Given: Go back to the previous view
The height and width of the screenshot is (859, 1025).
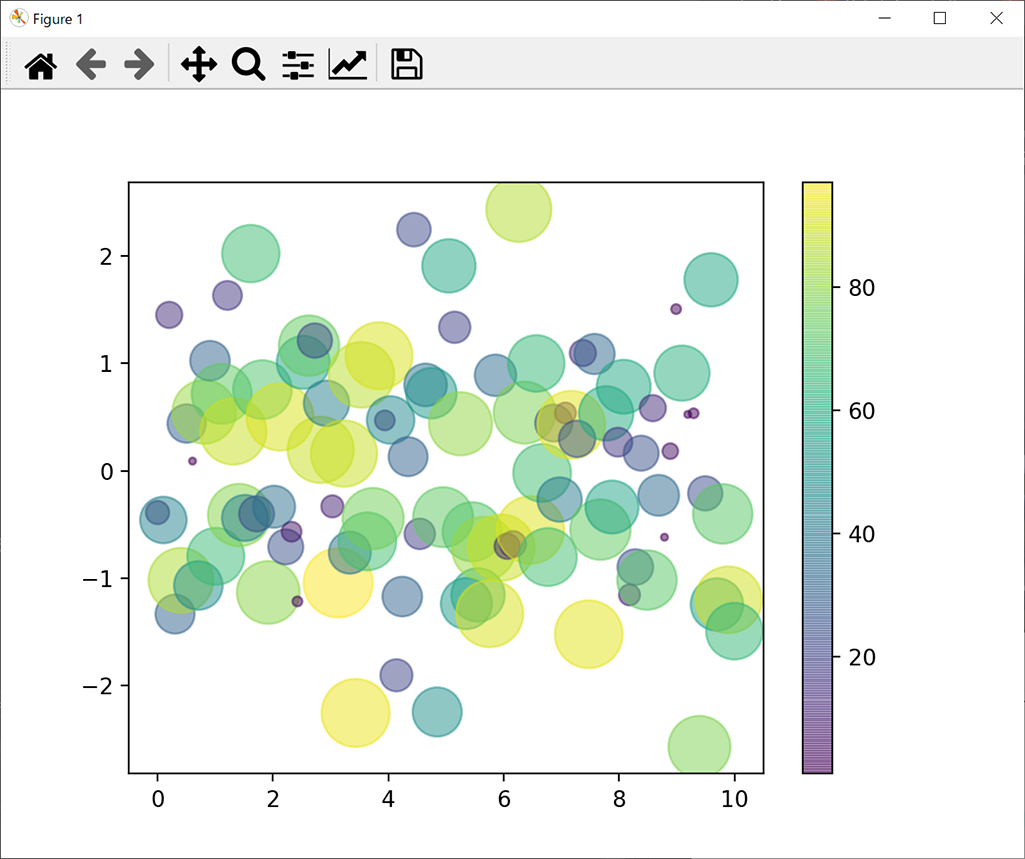Looking at the screenshot, I should point(91,65).
